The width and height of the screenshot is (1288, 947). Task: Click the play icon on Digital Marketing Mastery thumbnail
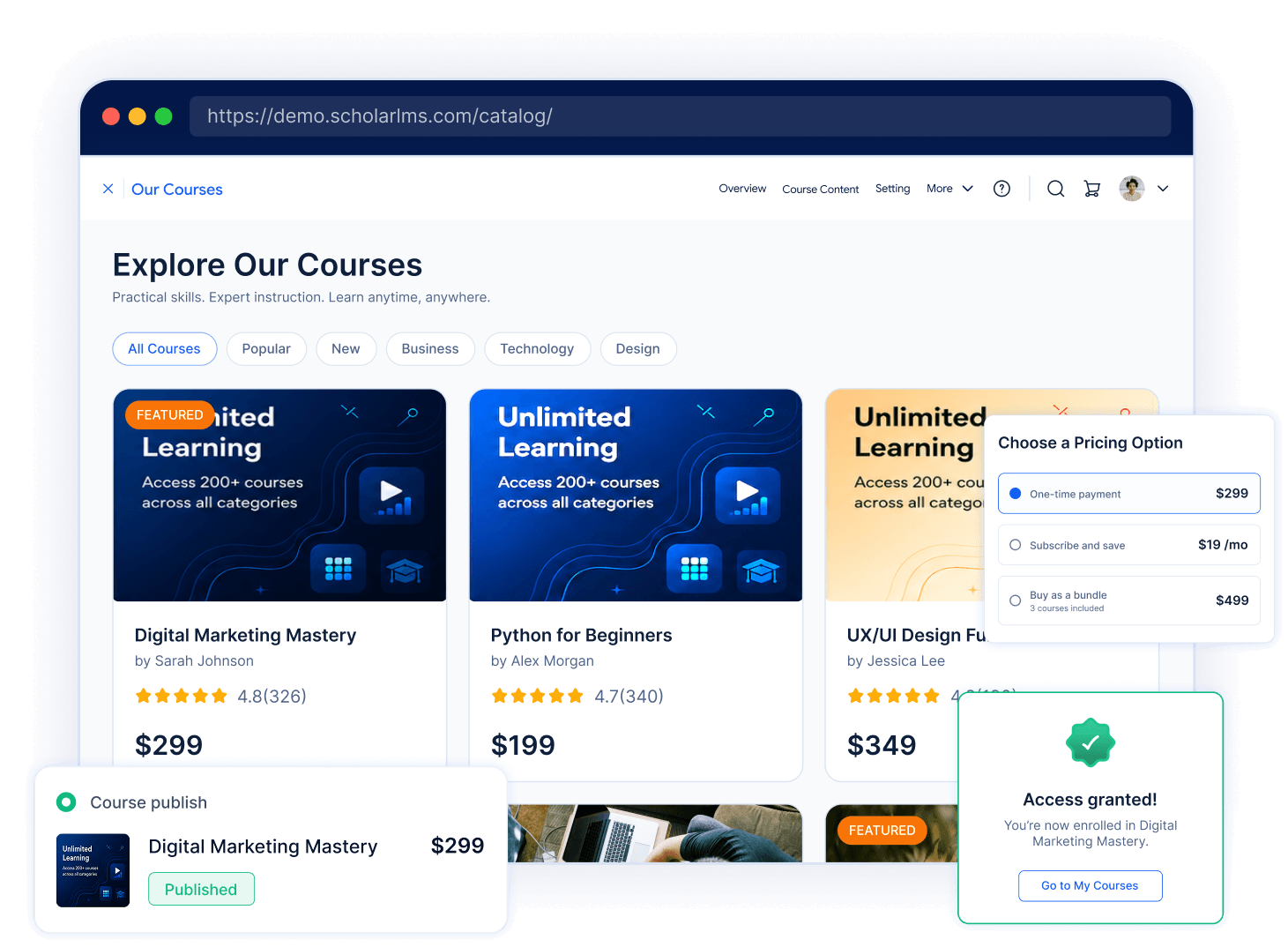tap(391, 495)
